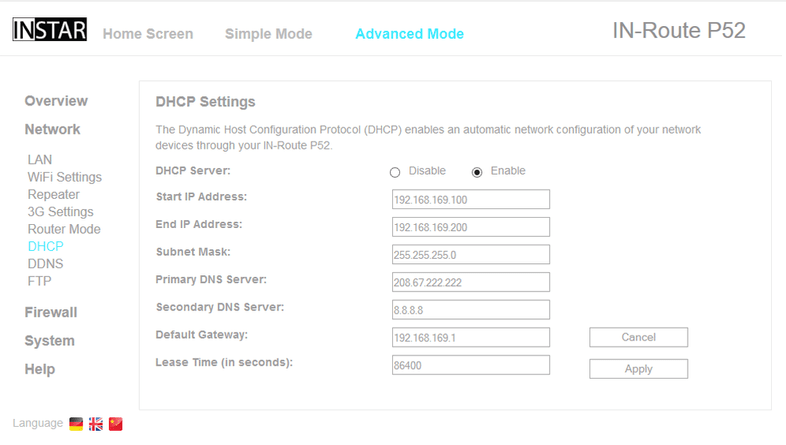
Task: Click the Start IP Address field
Action: coord(470,200)
